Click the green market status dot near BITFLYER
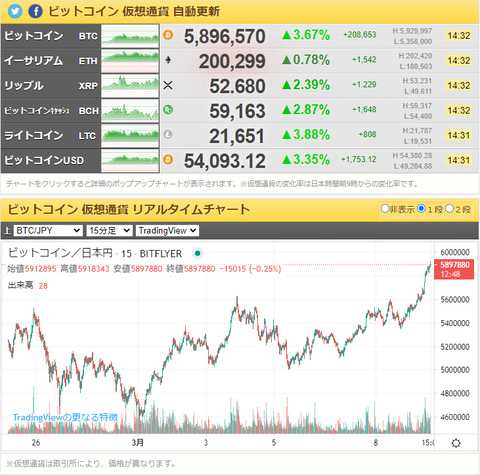Screen dimensions: 480x475 click(x=197, y=253)
